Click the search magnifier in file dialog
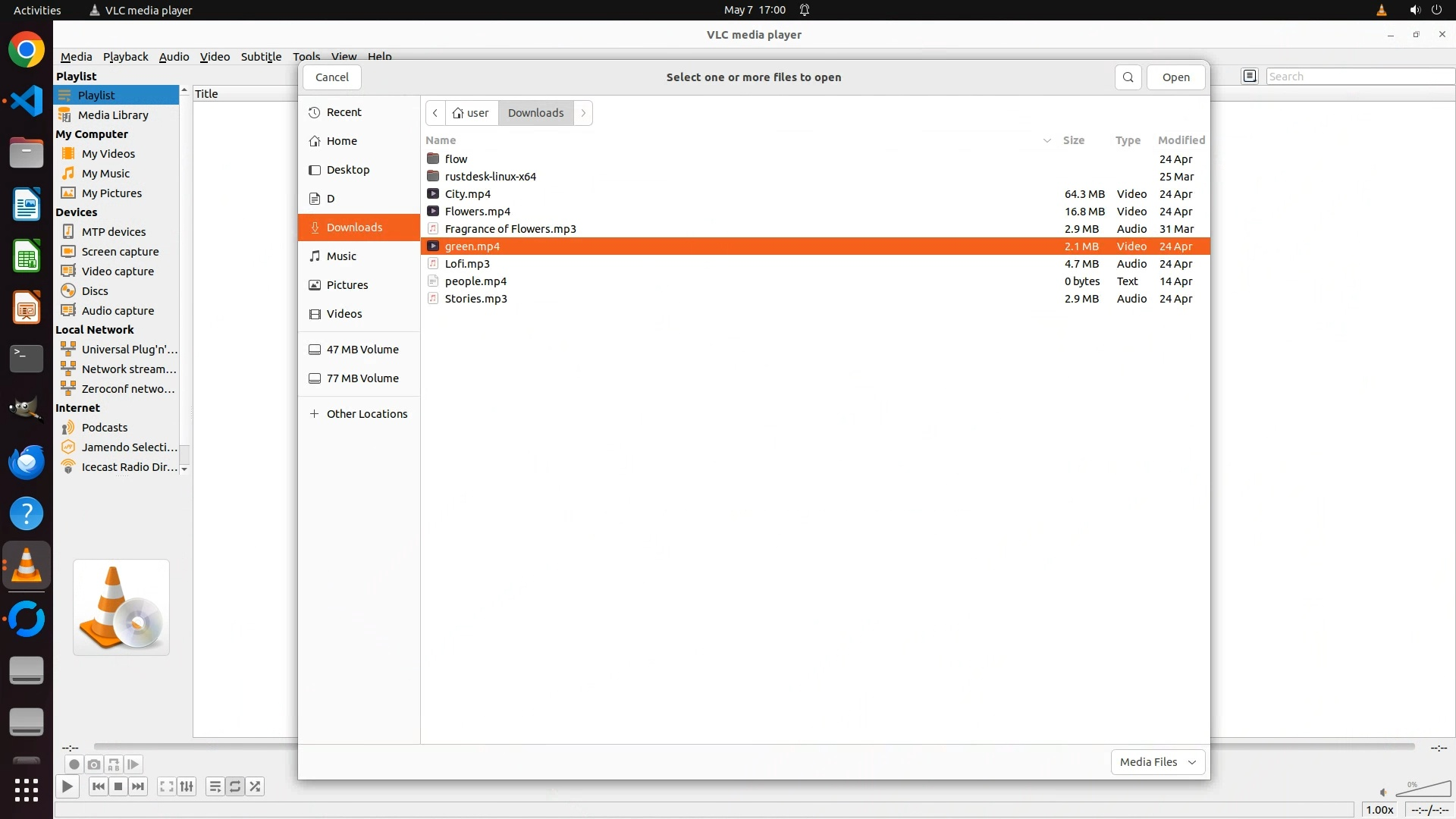1456x819 pixels. 1128,77
